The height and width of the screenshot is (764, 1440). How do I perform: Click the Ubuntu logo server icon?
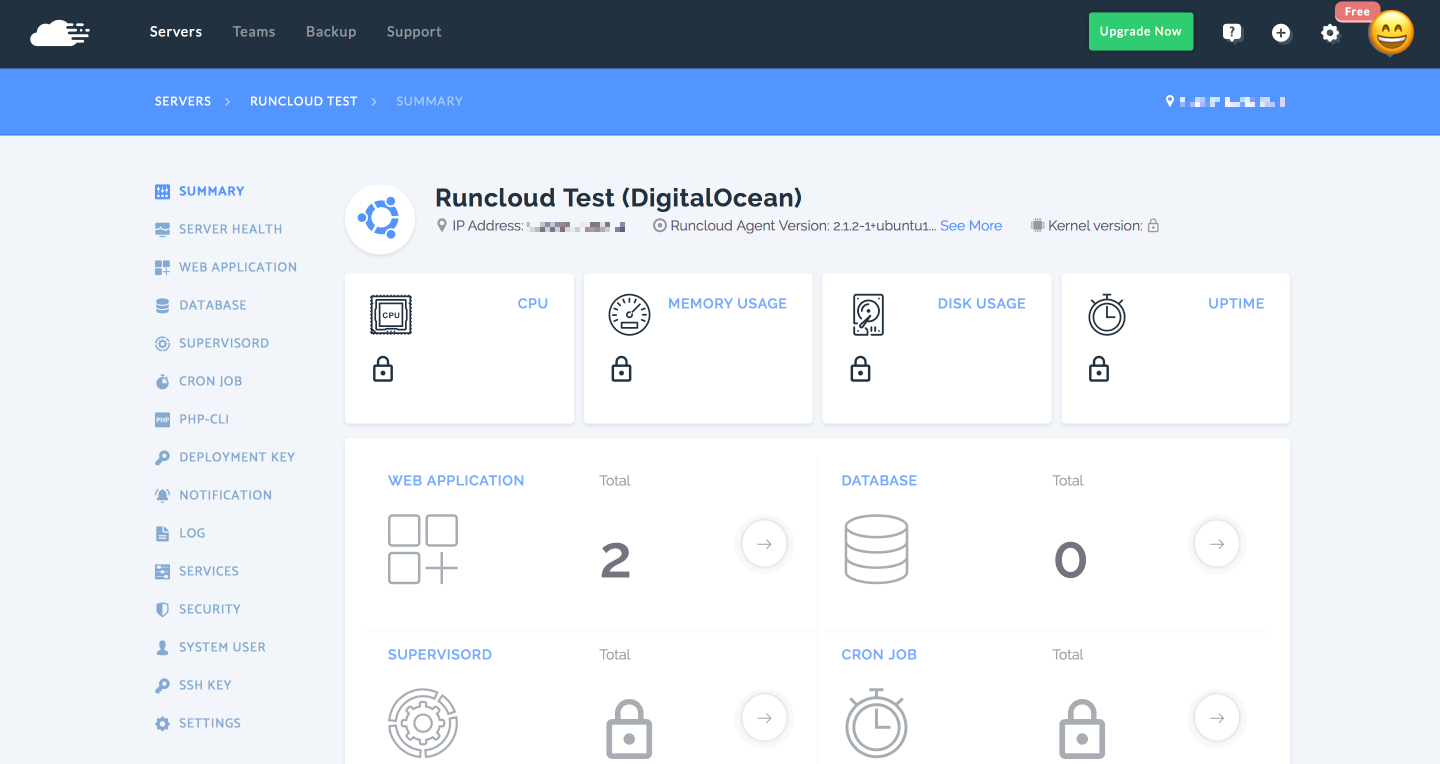380,219
